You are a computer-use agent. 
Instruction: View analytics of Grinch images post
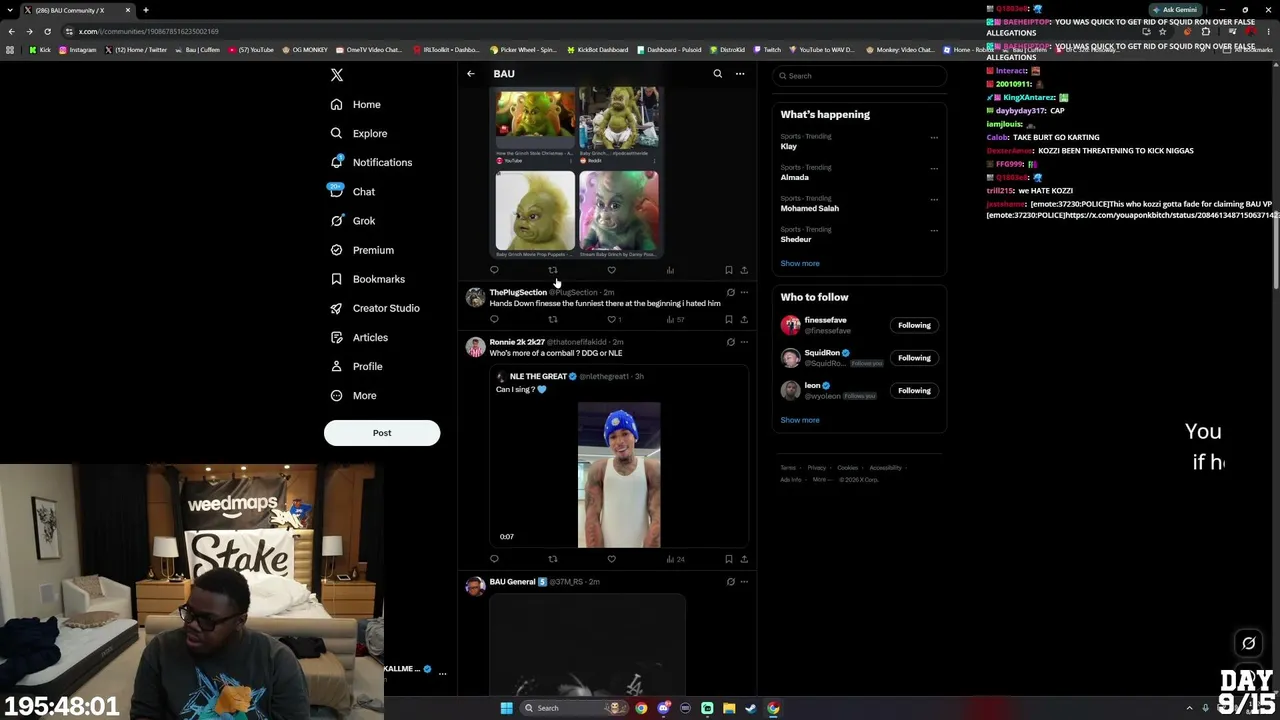click(x=670, y=270)
